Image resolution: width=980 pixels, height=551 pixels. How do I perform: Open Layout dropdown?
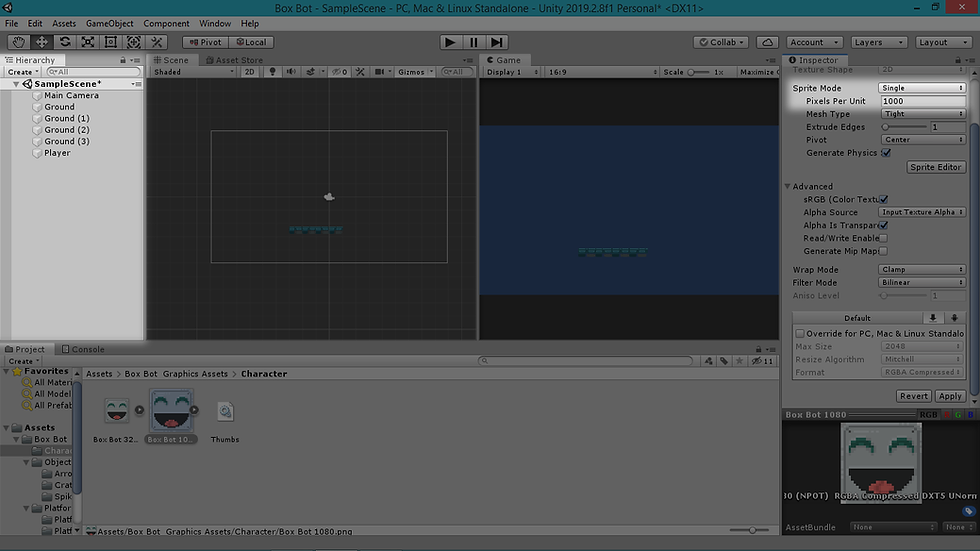[942, 42]
